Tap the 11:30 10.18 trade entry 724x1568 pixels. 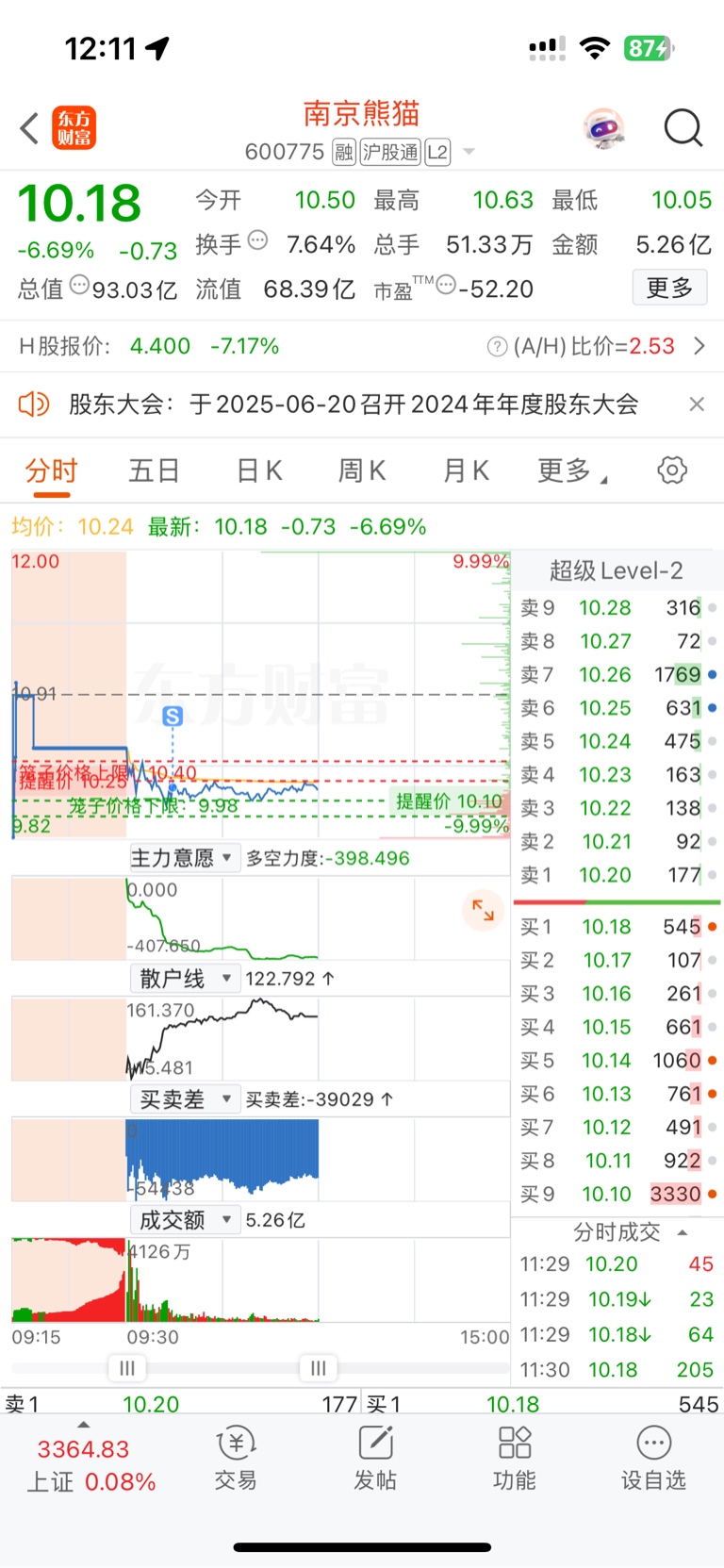click(x=617, y=1370)
